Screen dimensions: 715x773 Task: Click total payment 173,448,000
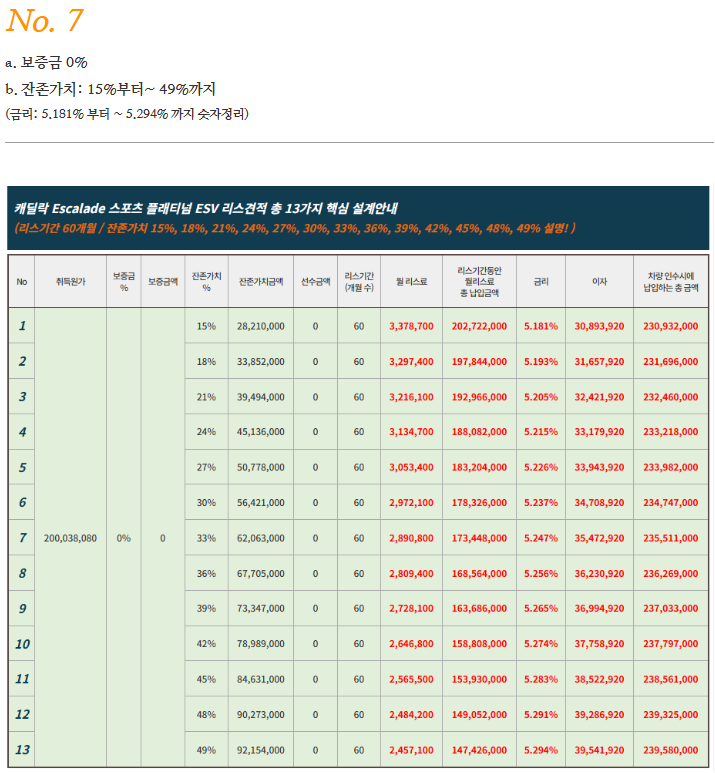click(x=479, y=538)
